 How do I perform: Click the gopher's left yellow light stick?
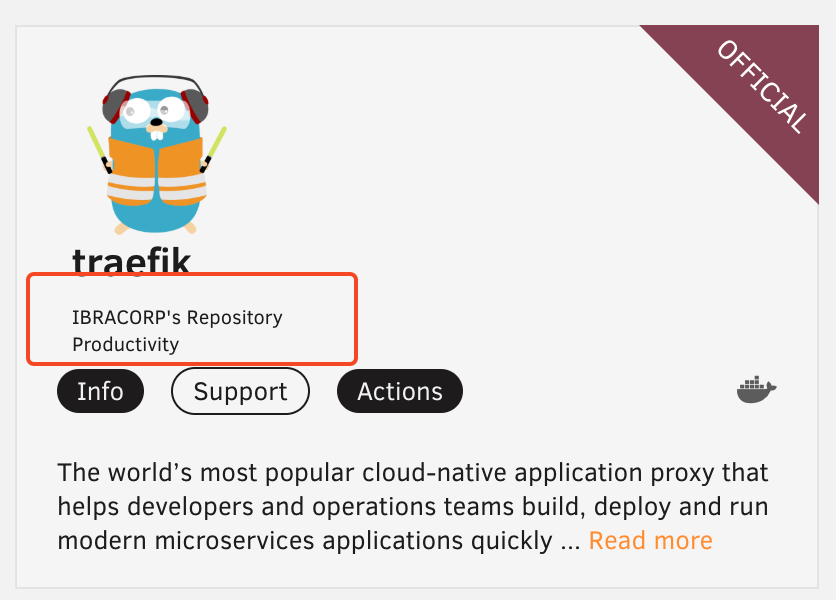pyautogui.click(x=97, y=146)
